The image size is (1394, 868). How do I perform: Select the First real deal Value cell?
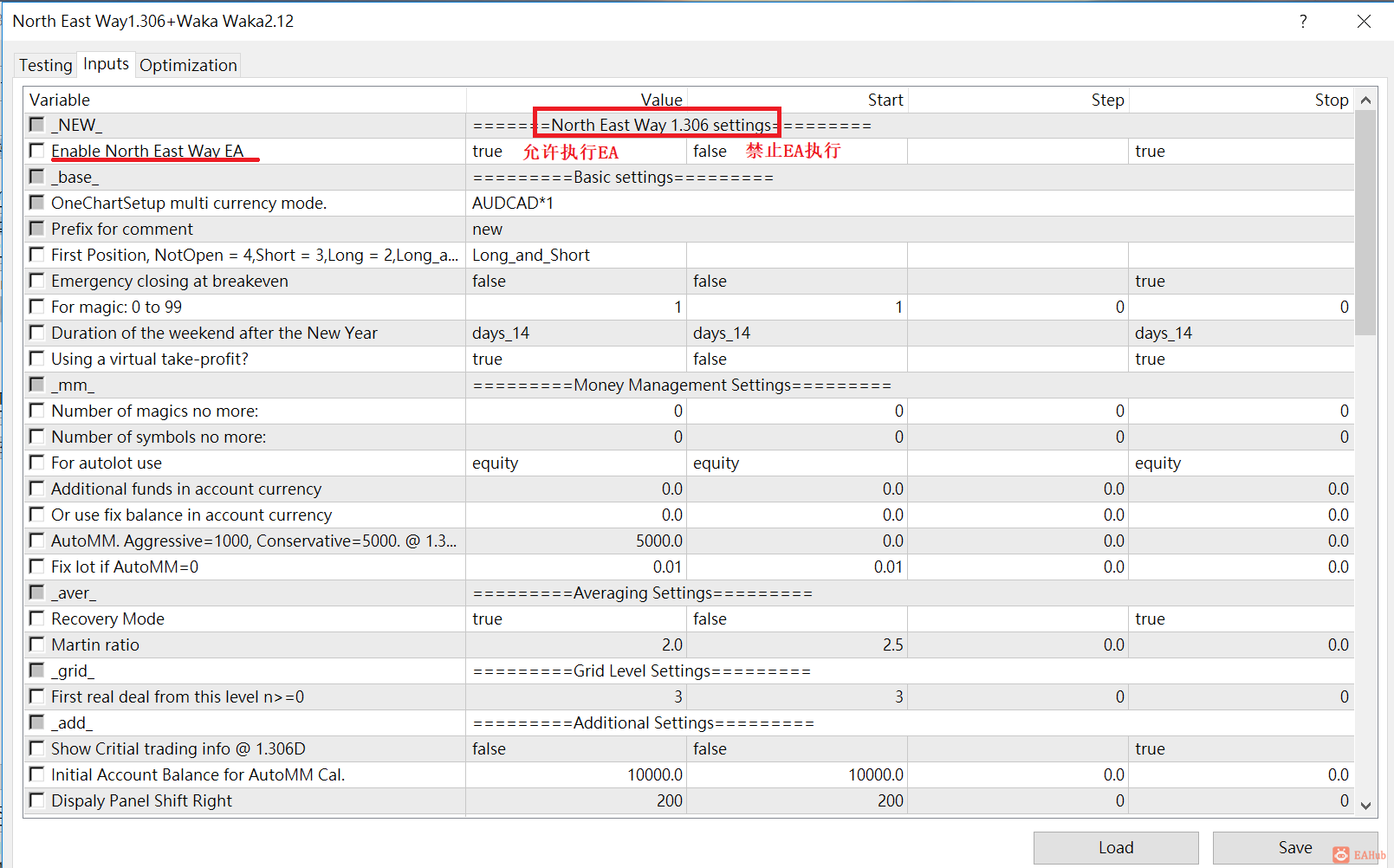[576, 696]
